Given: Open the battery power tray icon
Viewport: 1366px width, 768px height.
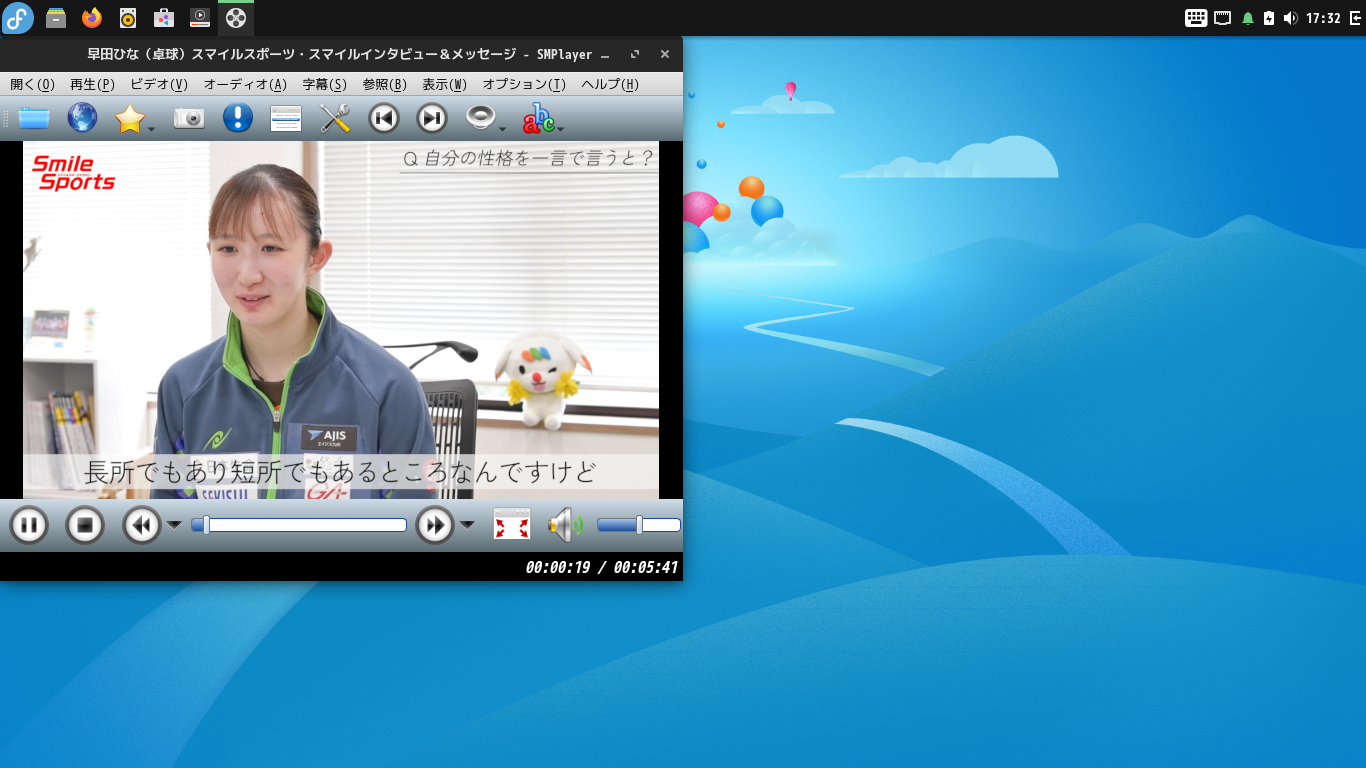Looking at the screenshot, I should 1269,18.
